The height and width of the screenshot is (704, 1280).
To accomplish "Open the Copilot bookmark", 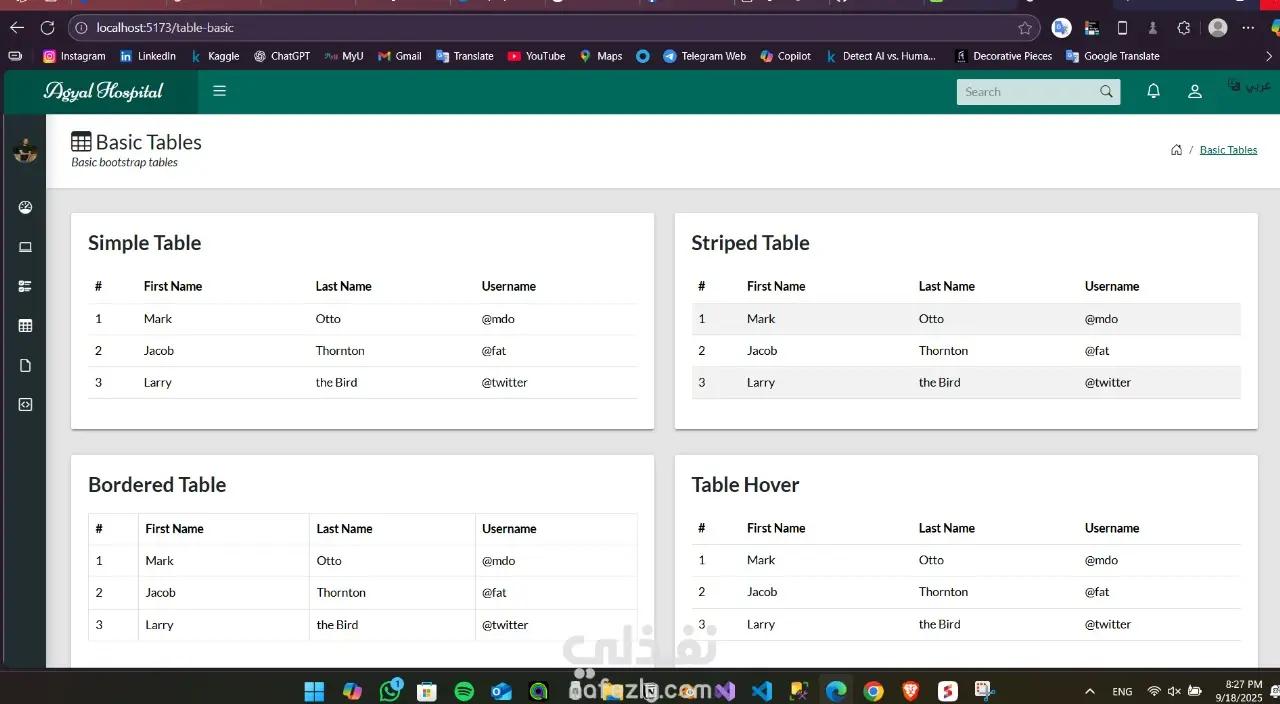I will [x=786, y=56].
